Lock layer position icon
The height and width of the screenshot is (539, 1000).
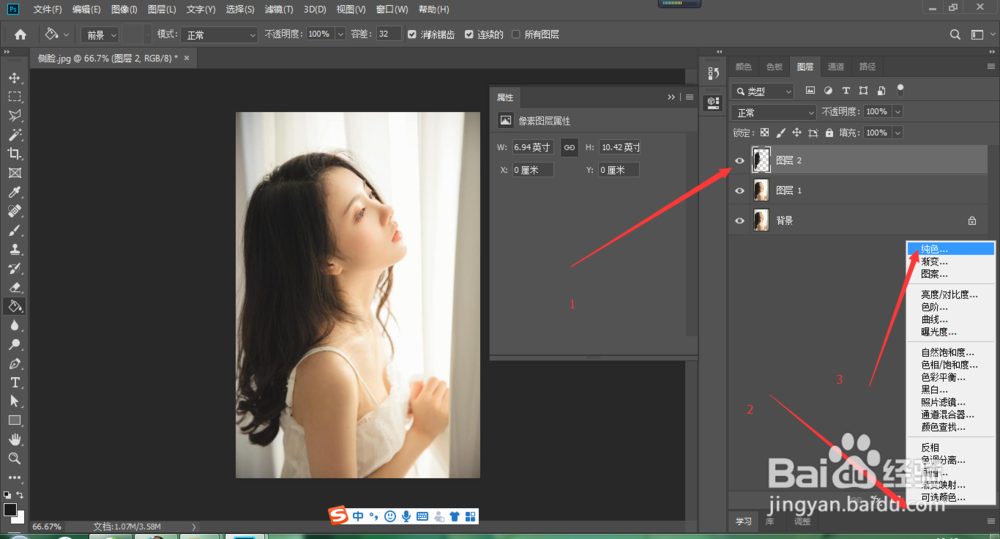(x=797, y=133)
